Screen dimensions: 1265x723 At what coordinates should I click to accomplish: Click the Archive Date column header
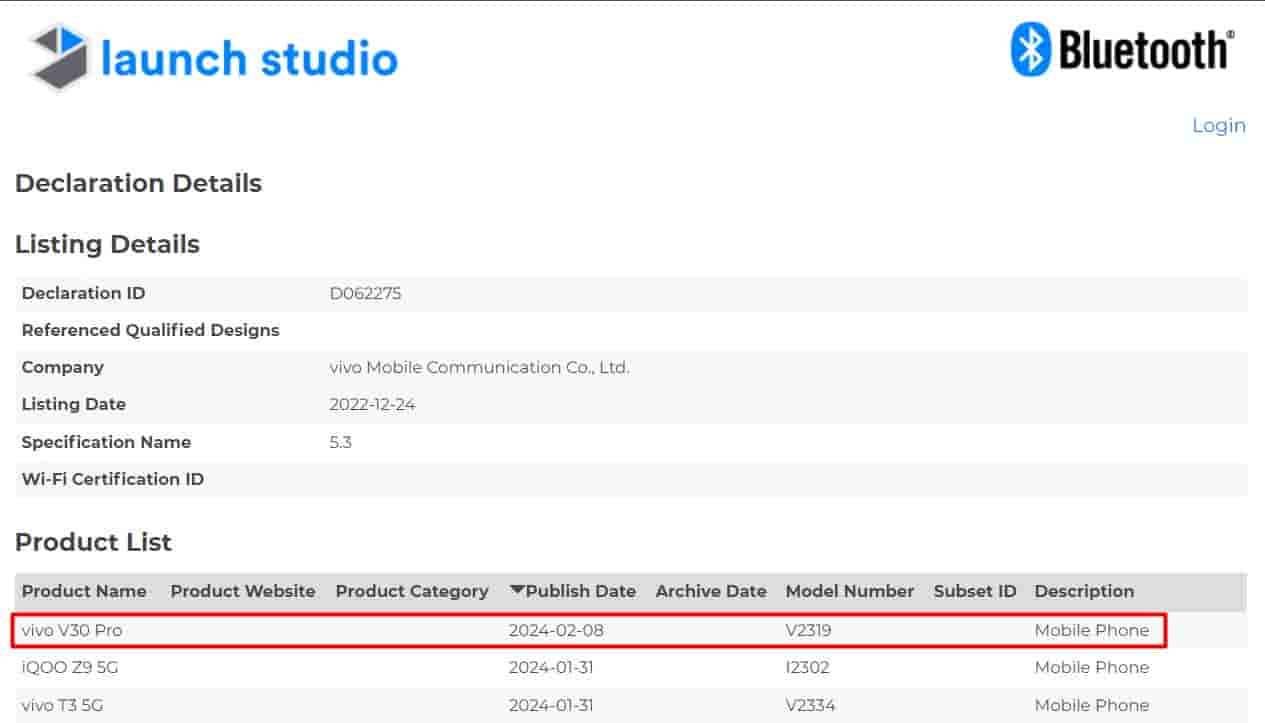coord(711,591)
